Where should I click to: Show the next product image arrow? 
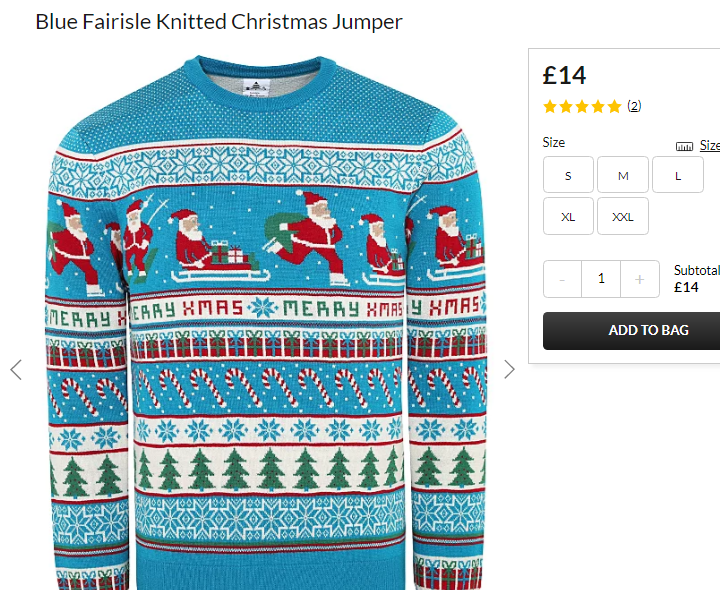pos(509,369)
